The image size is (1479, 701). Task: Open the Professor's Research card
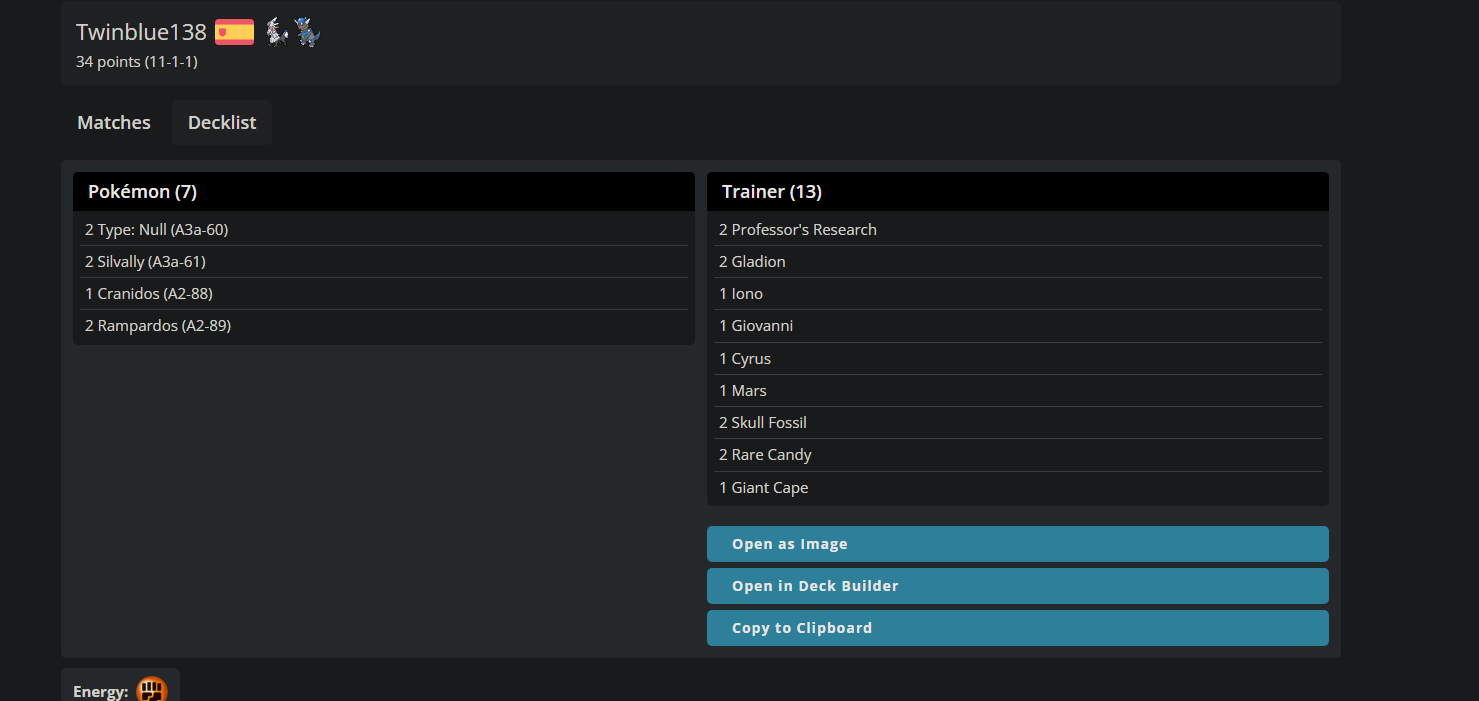click(798, 230)
